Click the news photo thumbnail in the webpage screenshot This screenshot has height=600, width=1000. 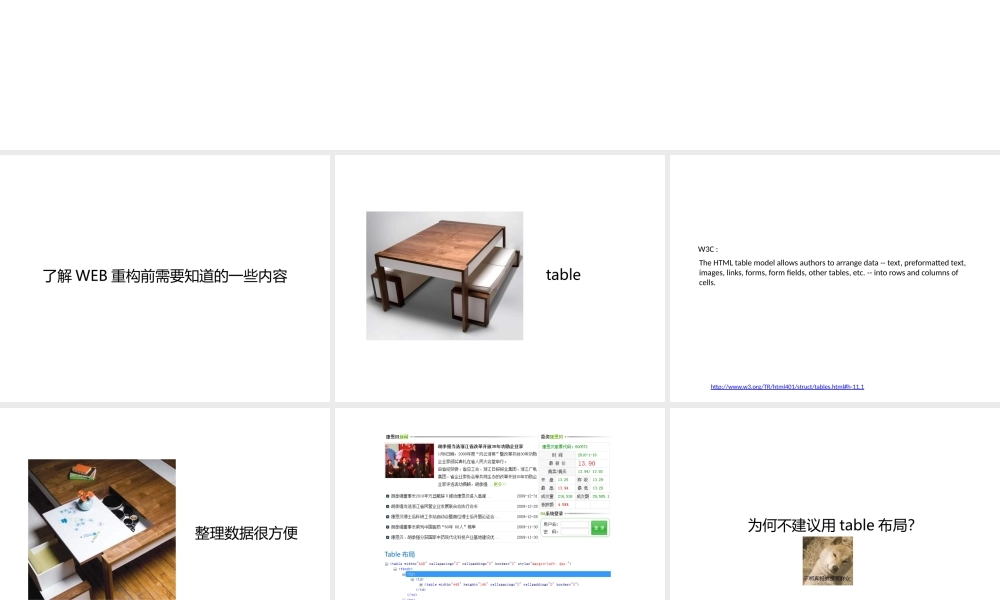click(410, 461)
